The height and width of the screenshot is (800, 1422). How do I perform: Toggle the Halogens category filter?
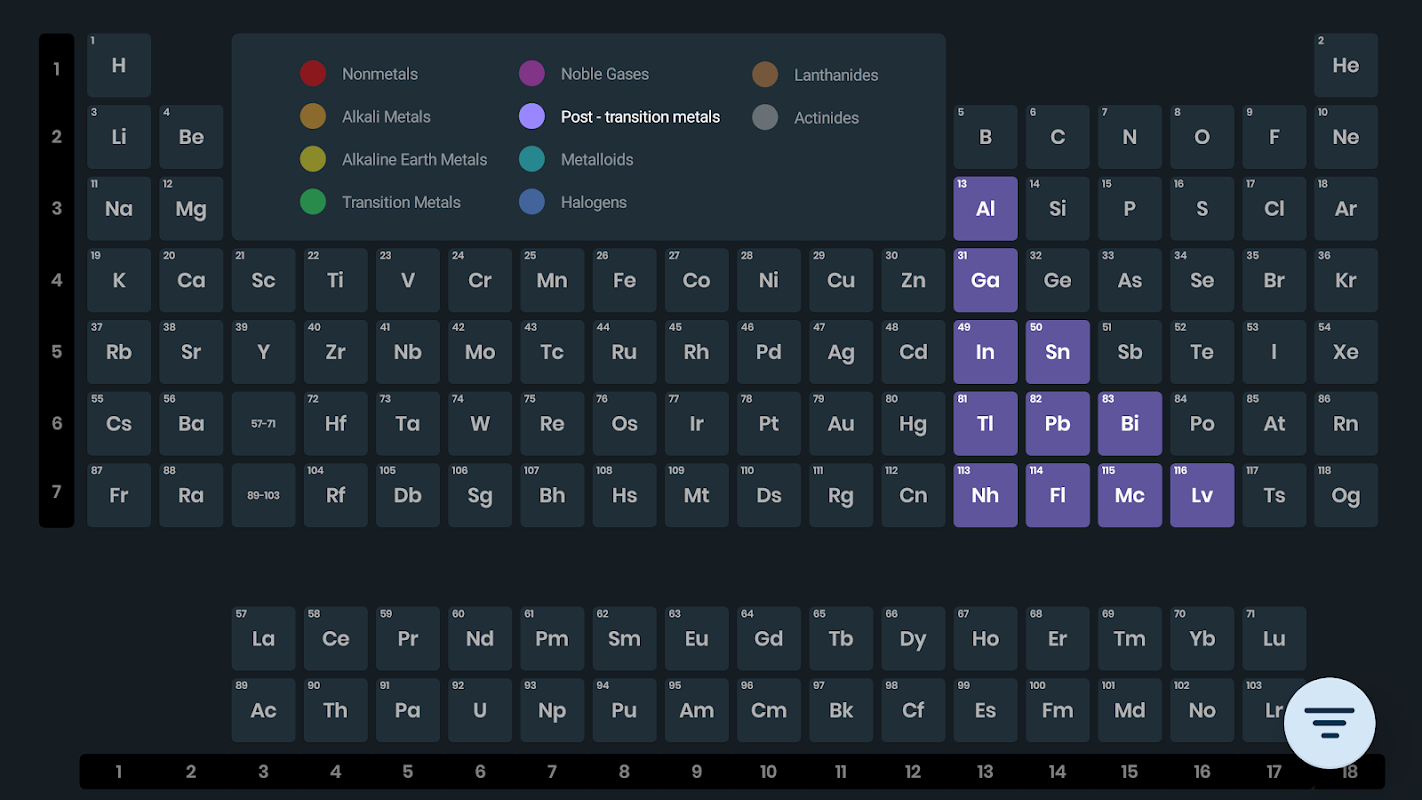[x=593, y=202]
